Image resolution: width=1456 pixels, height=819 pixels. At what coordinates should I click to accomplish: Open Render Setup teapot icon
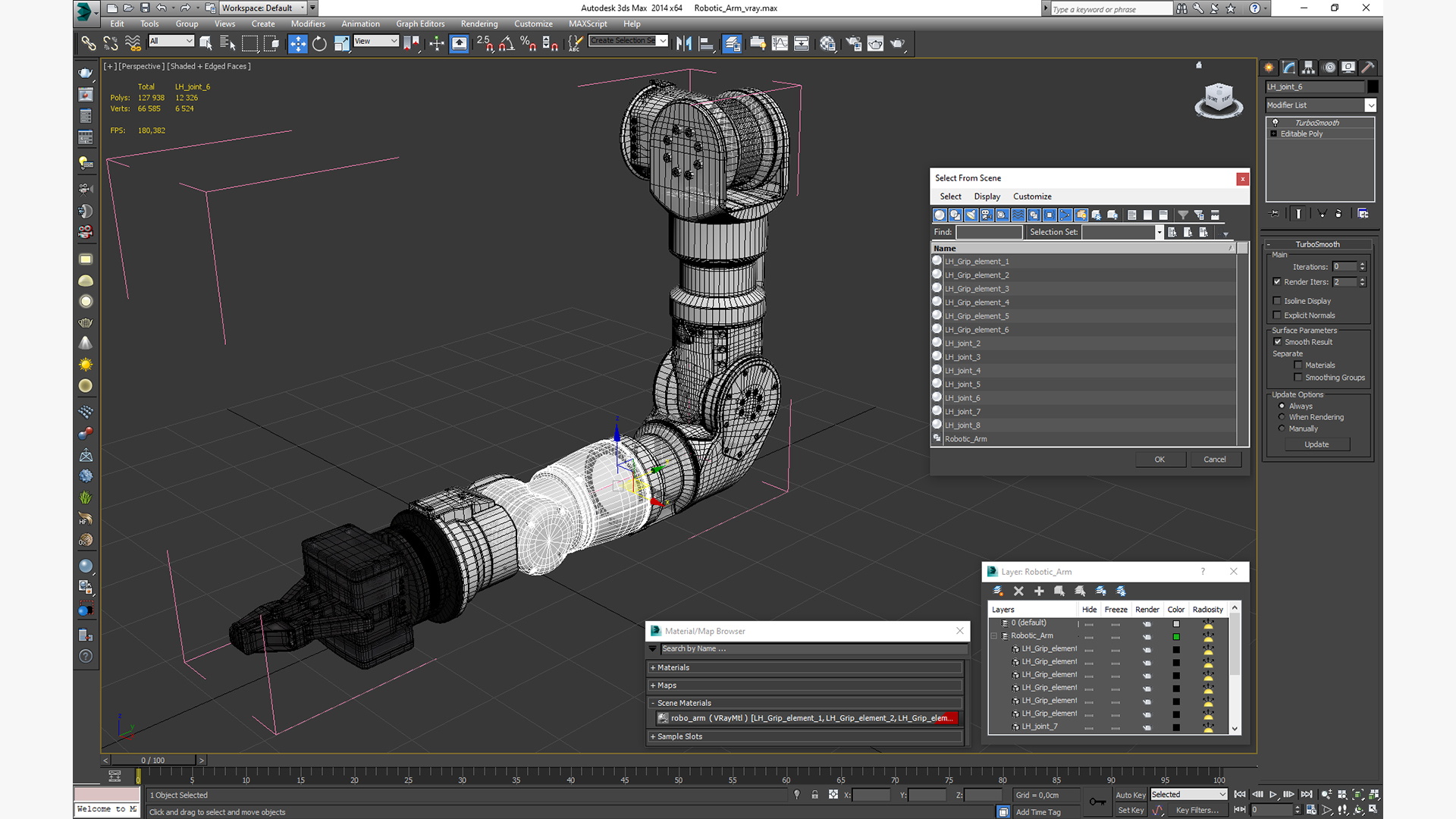click(x=853, y=44)
